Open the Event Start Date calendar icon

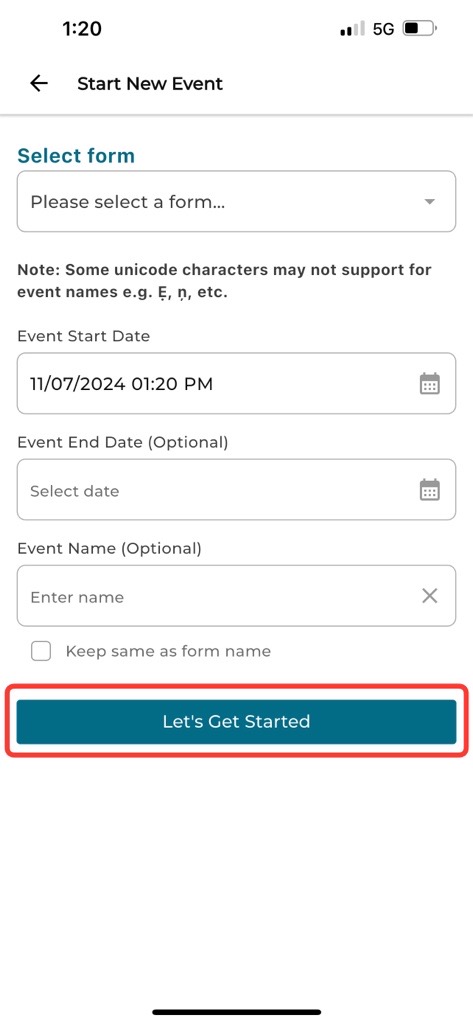click(429, 383)
